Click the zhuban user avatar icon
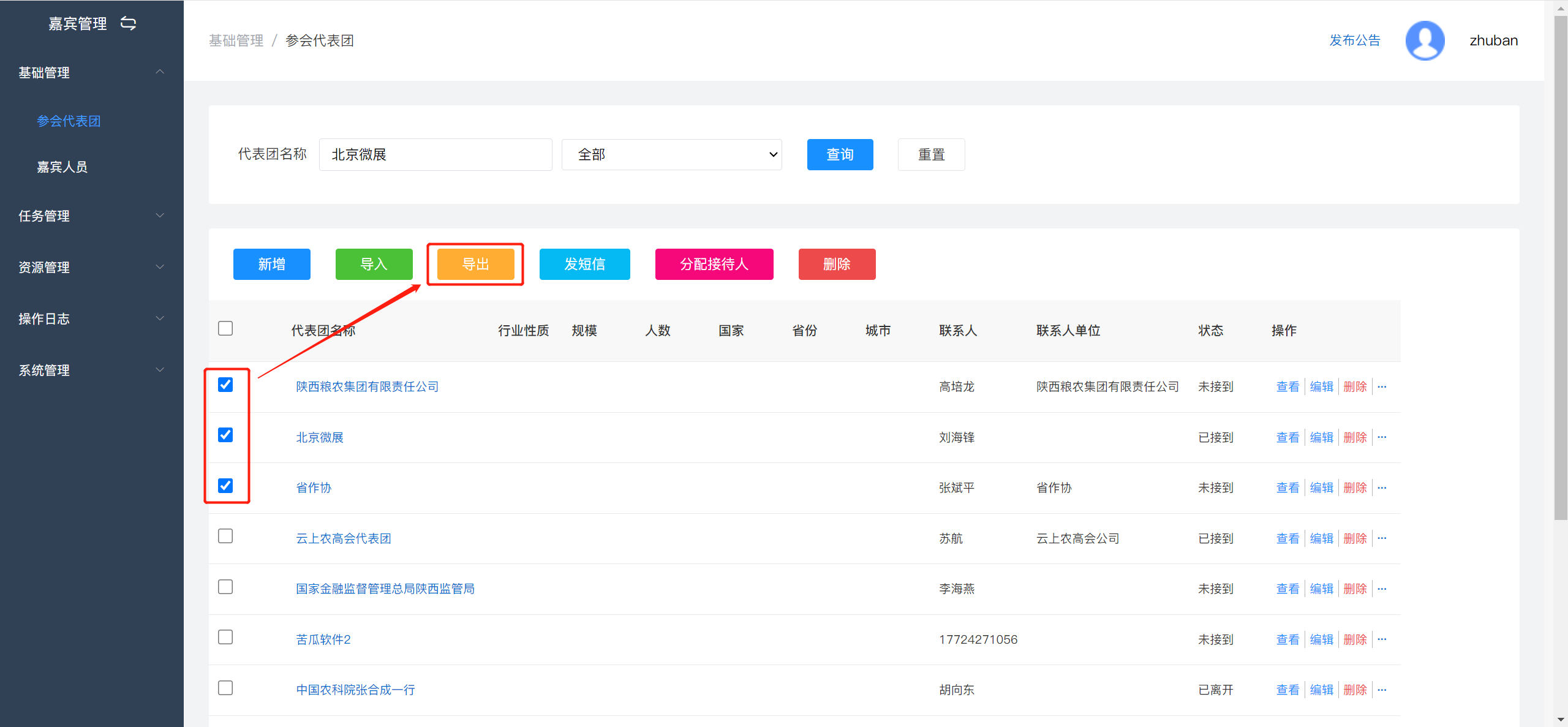This screenshot has height=727, width=1568. click(x=1425, y=40)
